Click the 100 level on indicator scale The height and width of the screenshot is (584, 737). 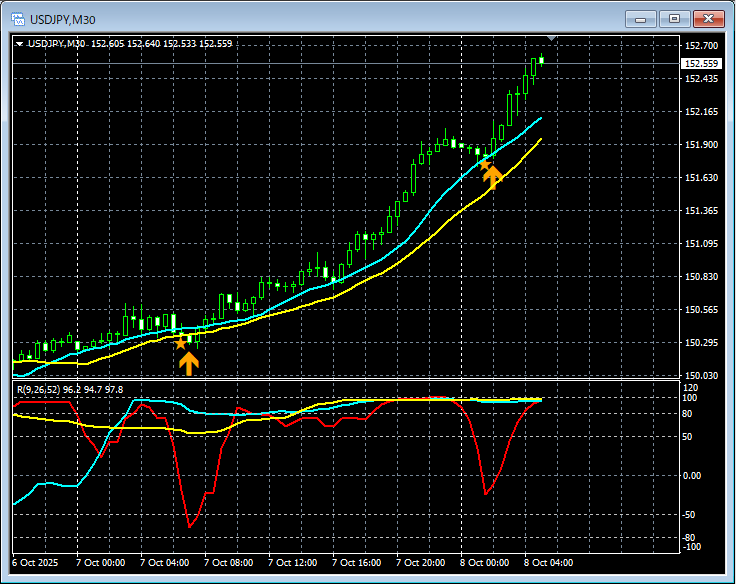[689, 398]
